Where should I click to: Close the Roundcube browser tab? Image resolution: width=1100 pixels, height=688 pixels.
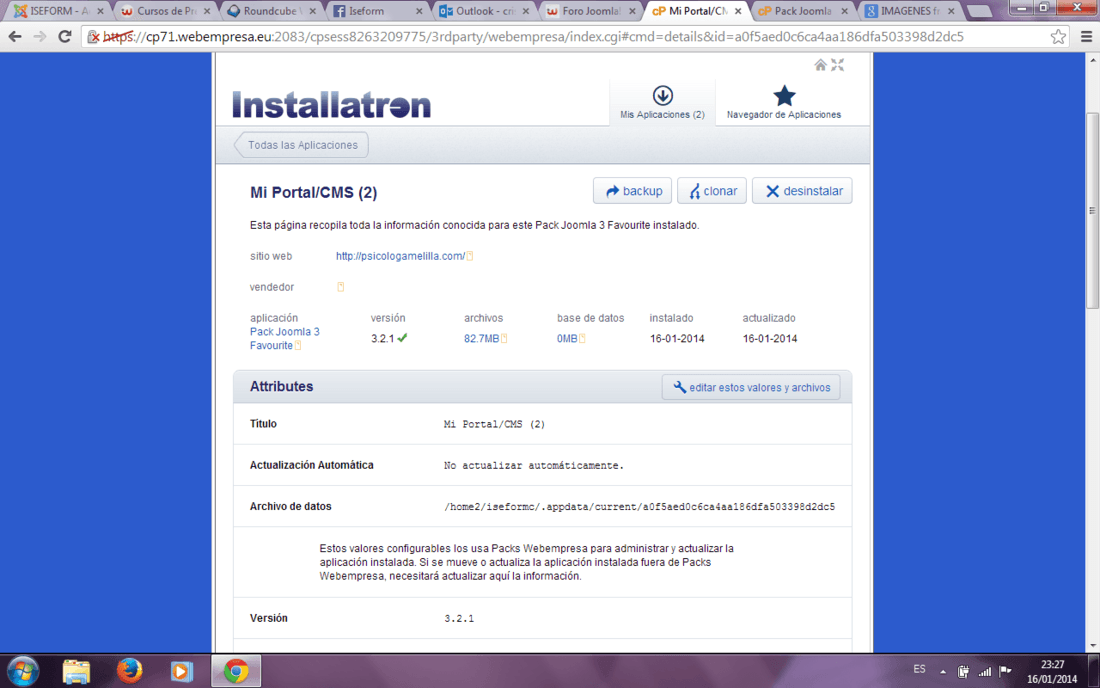click(x=313, y=11)
